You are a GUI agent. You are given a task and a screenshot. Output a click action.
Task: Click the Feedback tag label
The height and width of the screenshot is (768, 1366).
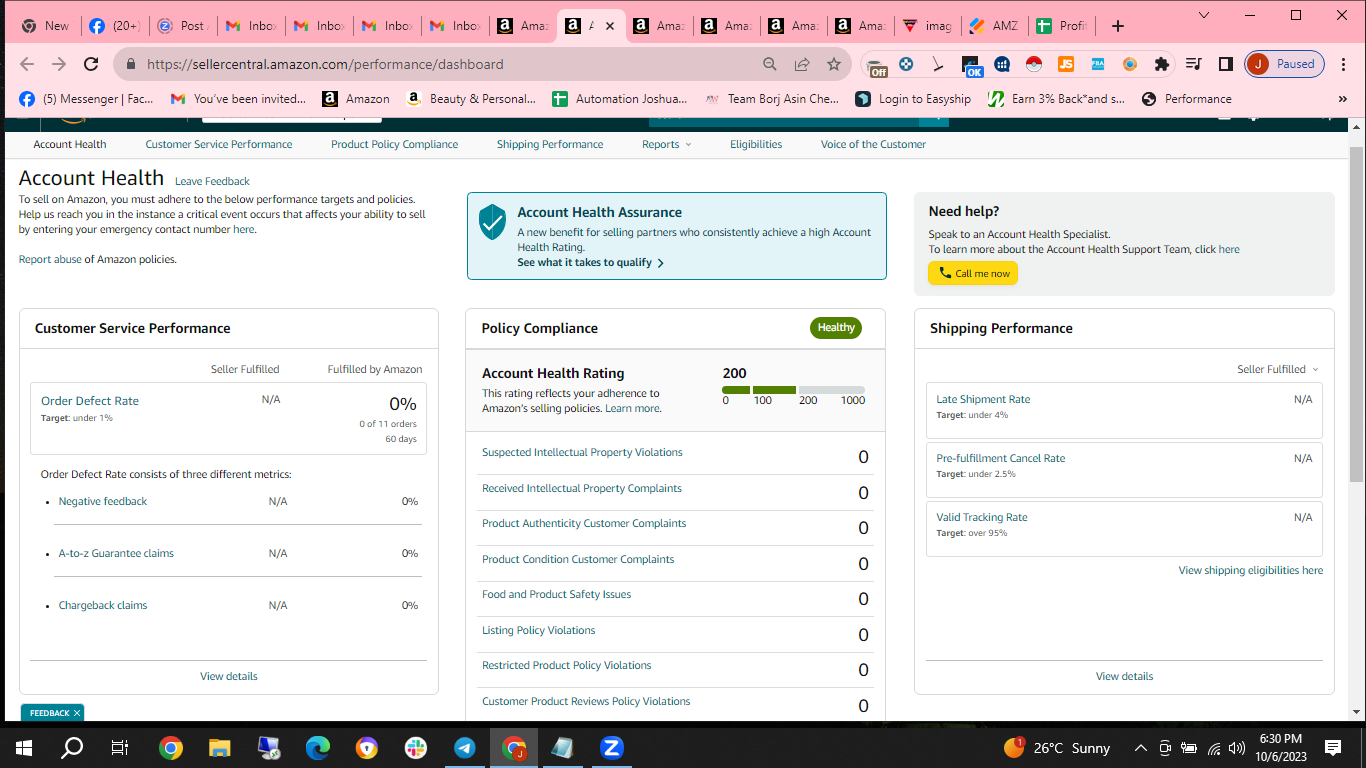(49, 713)
